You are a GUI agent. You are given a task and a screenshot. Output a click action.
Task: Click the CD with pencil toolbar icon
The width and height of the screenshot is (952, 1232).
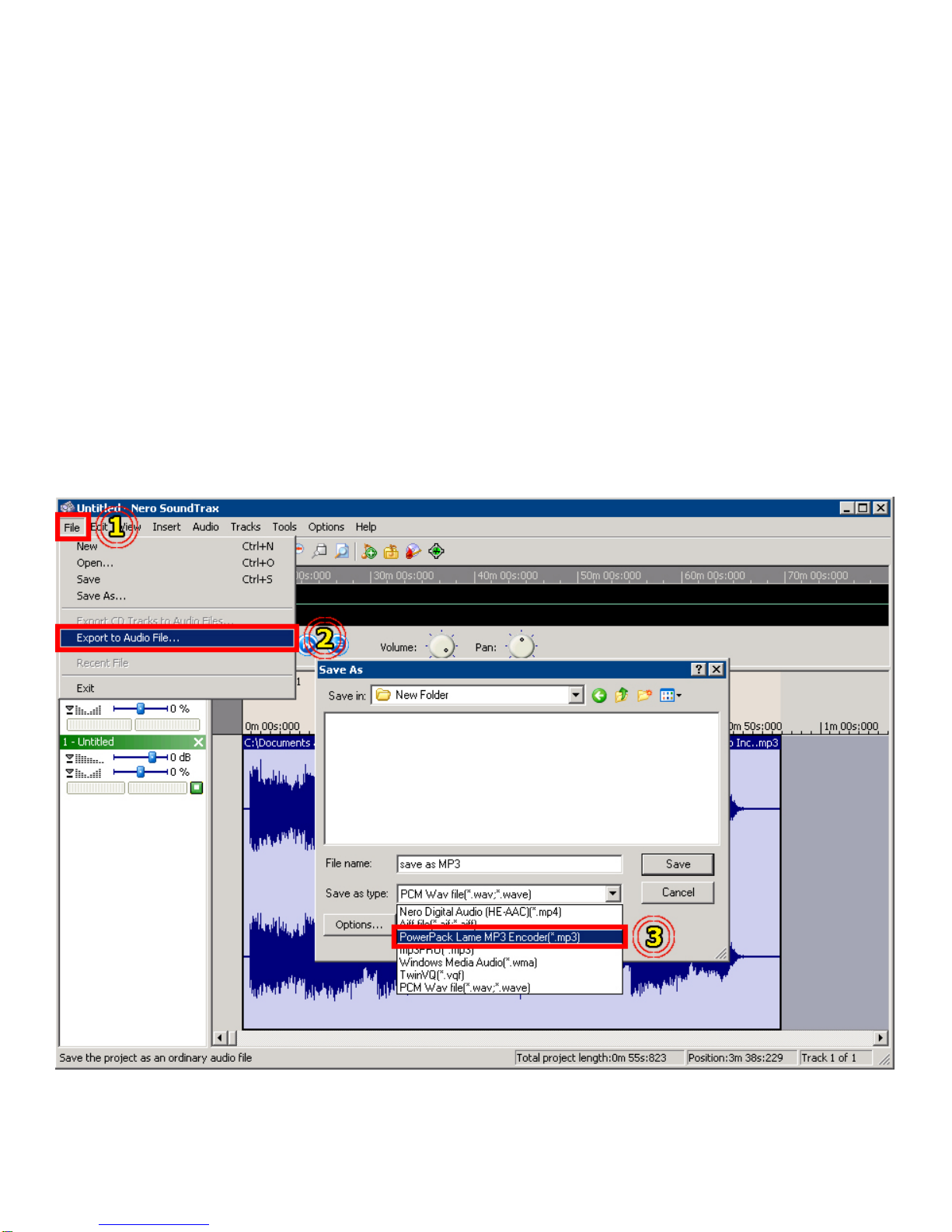pos(413,551)
